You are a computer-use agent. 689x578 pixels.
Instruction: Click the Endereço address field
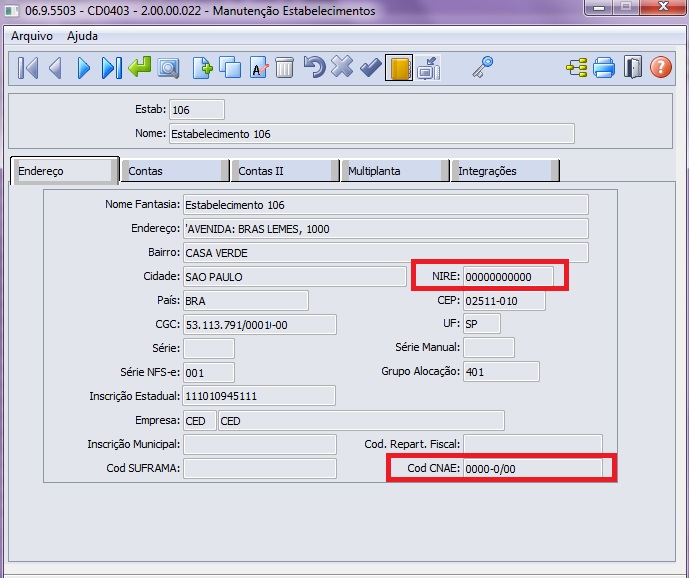(x=385, y=229)
